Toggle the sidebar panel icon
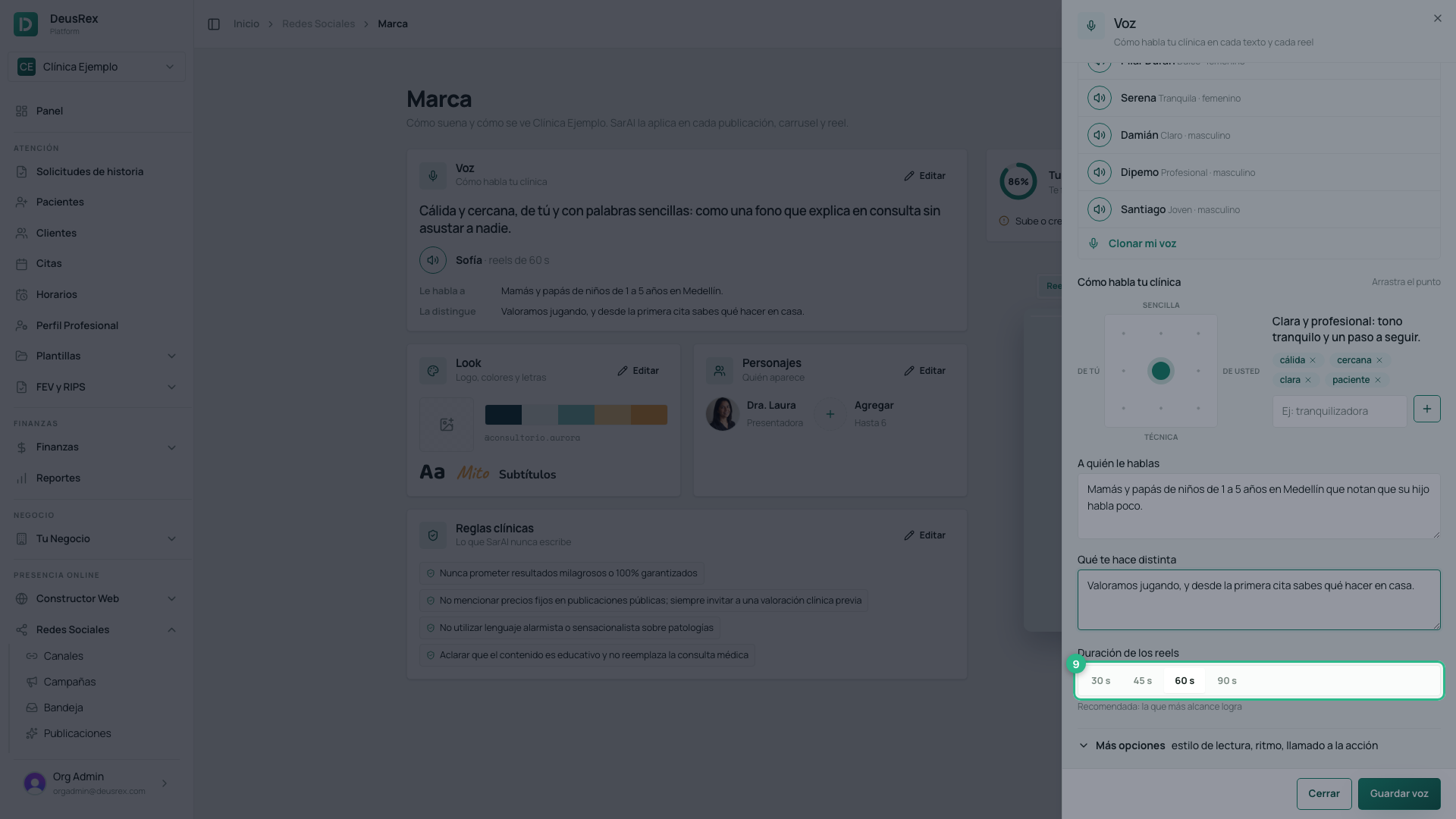Screen dimensions: 1456x819 [x=214, y=24]
